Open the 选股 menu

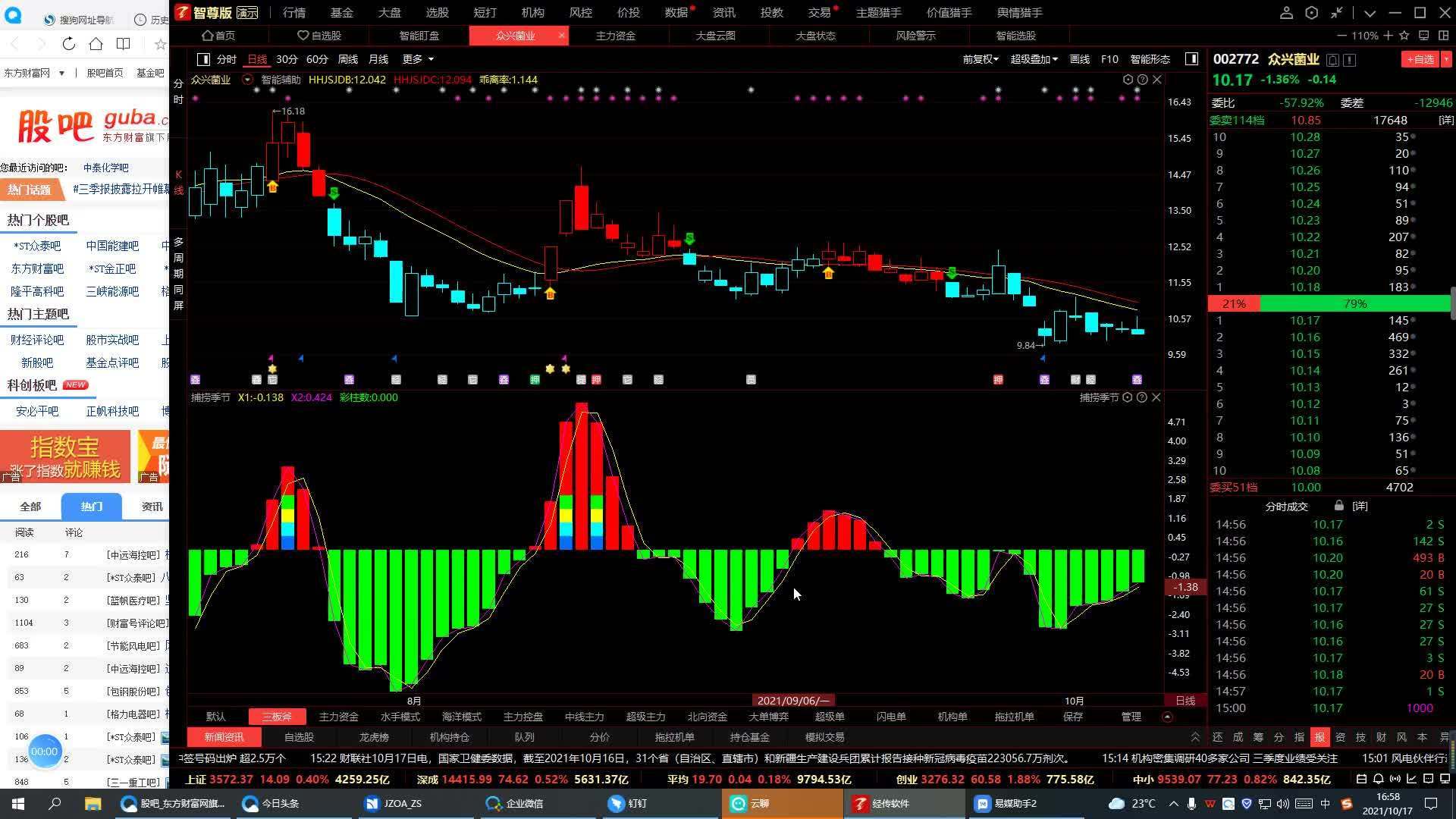438,13
